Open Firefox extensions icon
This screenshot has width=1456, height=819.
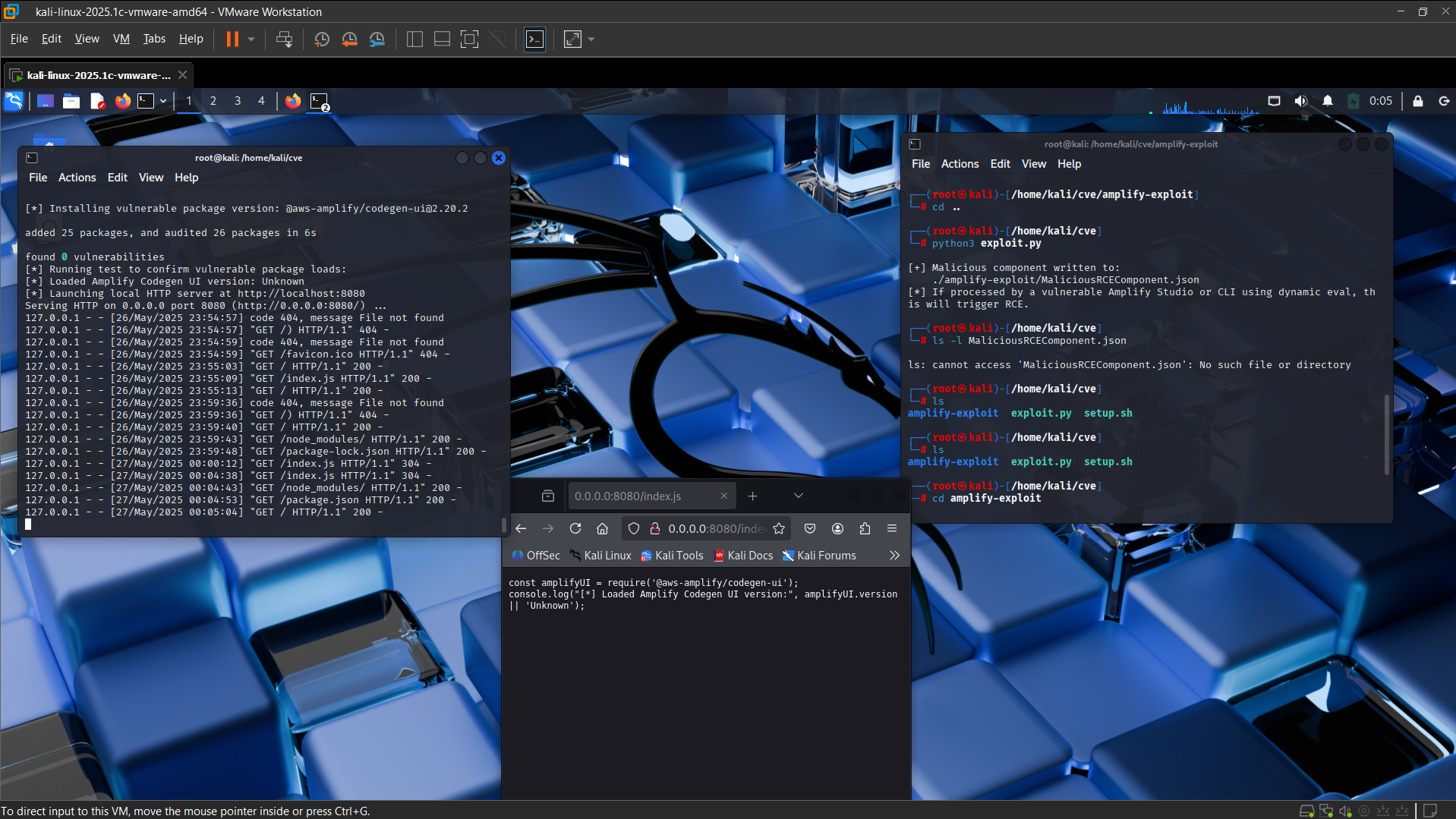point(865,528)
